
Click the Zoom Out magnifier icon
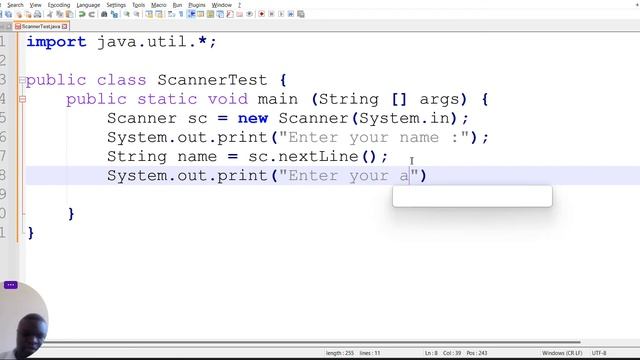click(137, 14)
